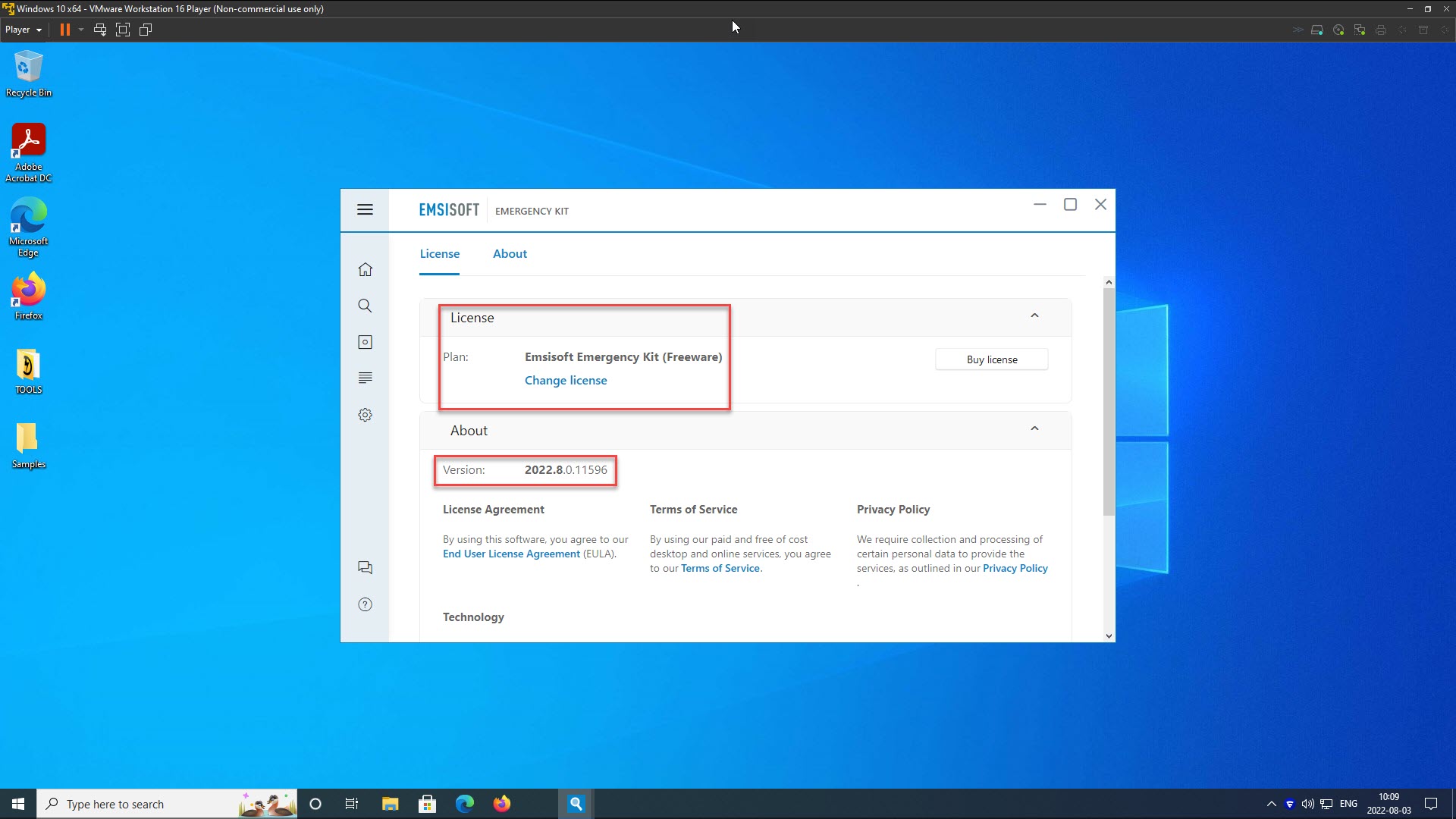Click the Buy license button
Screen dimensions: 1456x819
[992, 359]
